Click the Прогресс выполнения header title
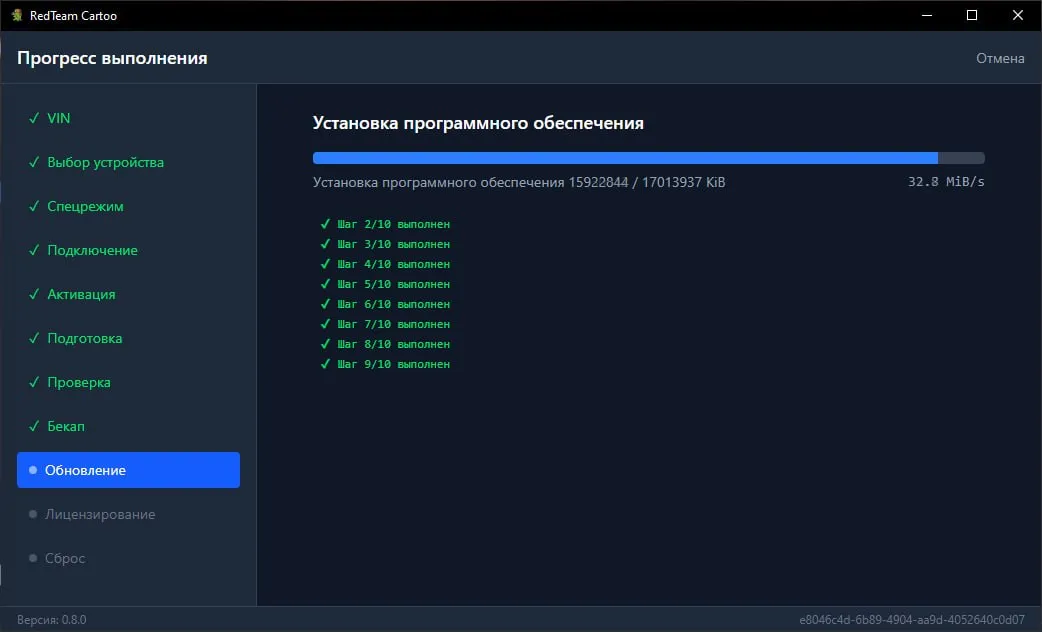Screen dimensions: 1042x632 pyautogui.click(x=112, y=58)
